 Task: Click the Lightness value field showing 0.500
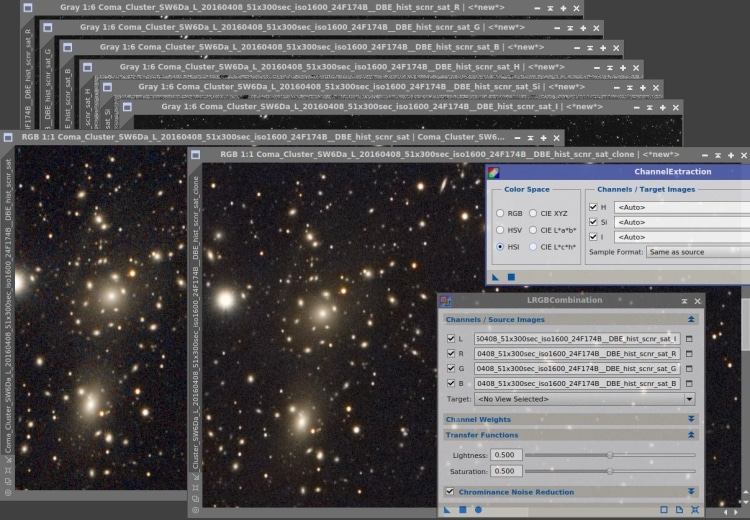[x=506, y=455]
